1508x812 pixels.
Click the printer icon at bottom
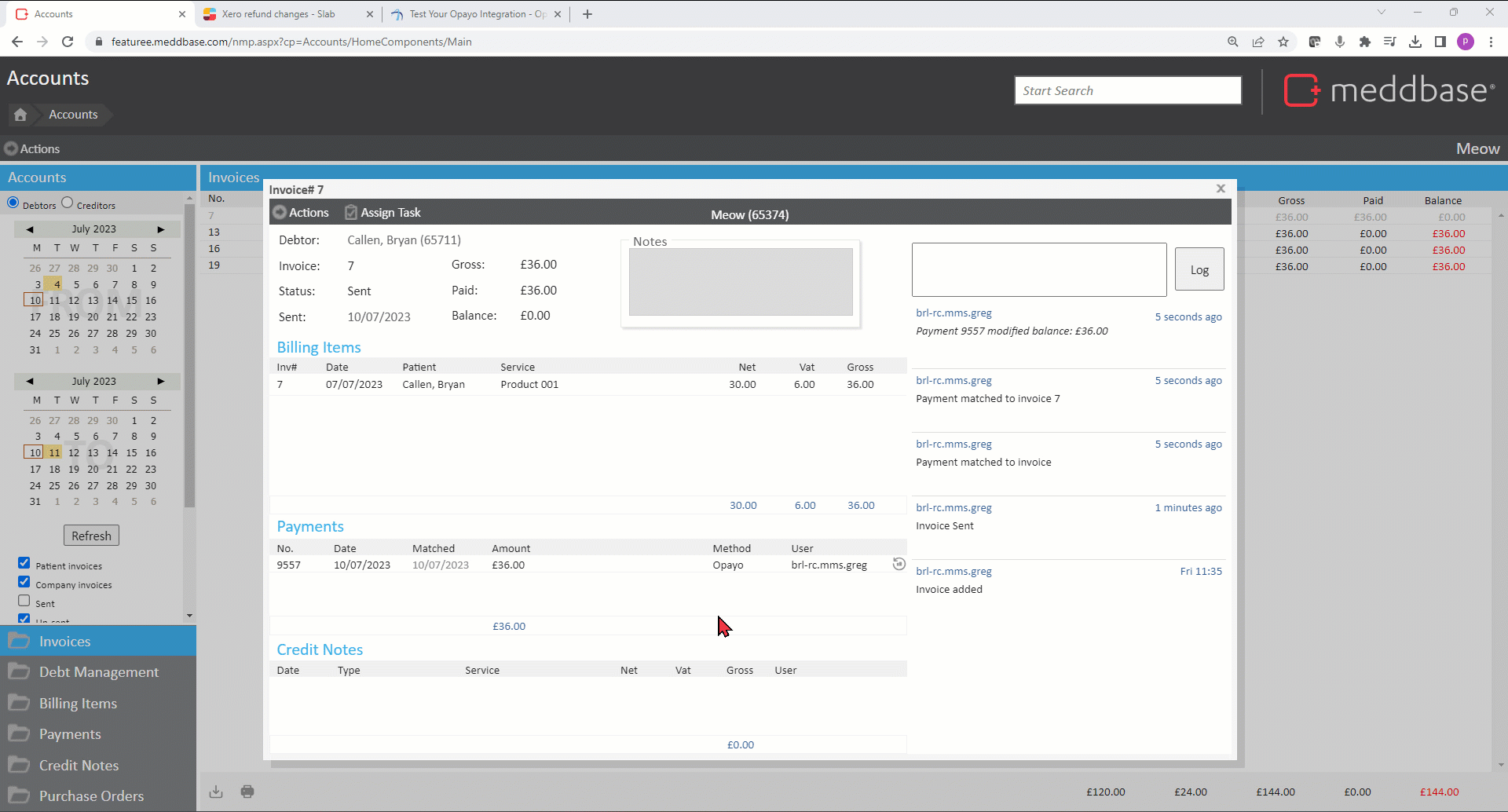(247, 792)
